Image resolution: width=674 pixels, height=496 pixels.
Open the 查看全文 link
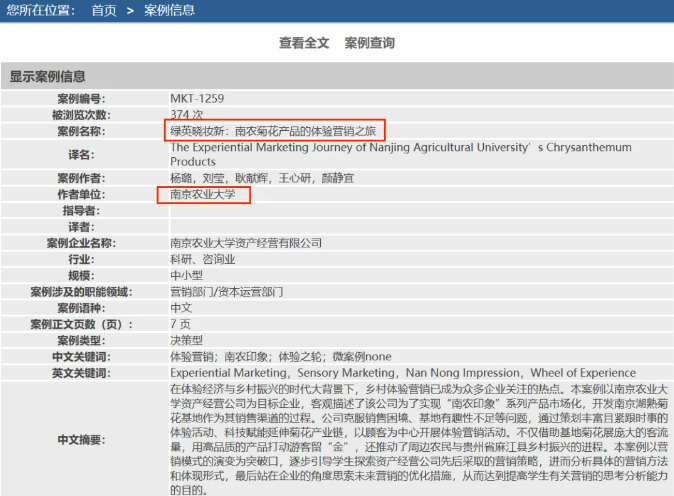[x=304, y=43]
